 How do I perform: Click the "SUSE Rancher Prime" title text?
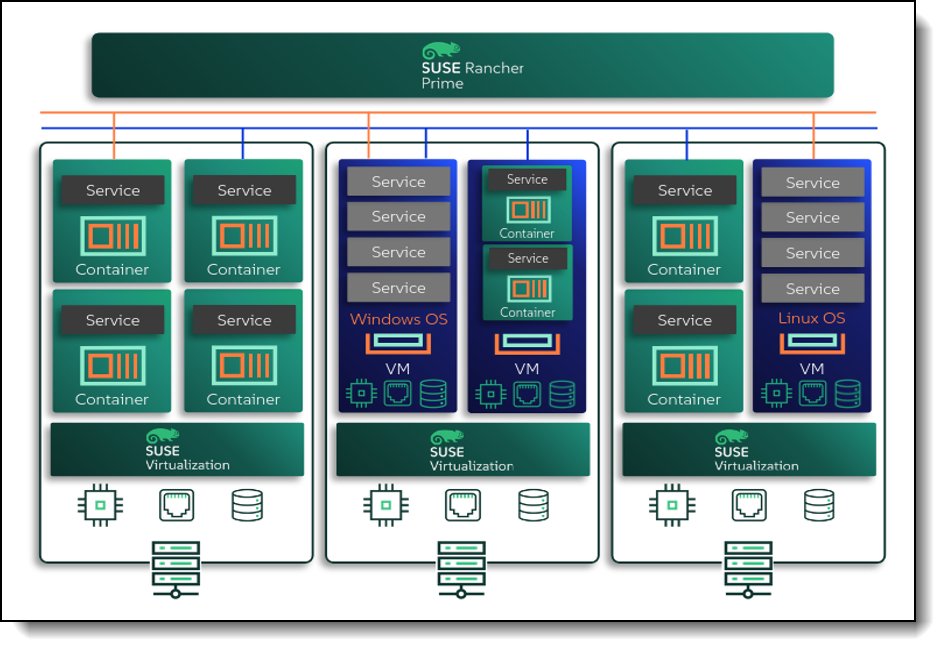point(472,75)
